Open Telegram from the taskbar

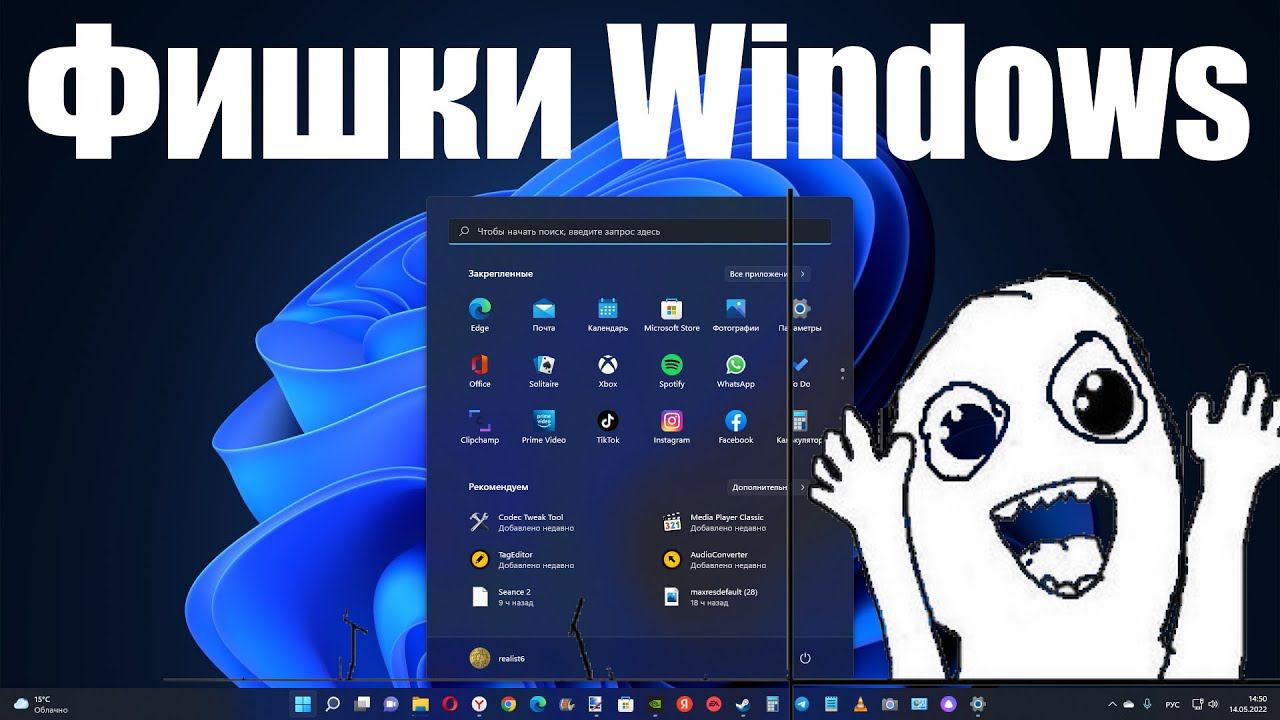coord(801,703)
